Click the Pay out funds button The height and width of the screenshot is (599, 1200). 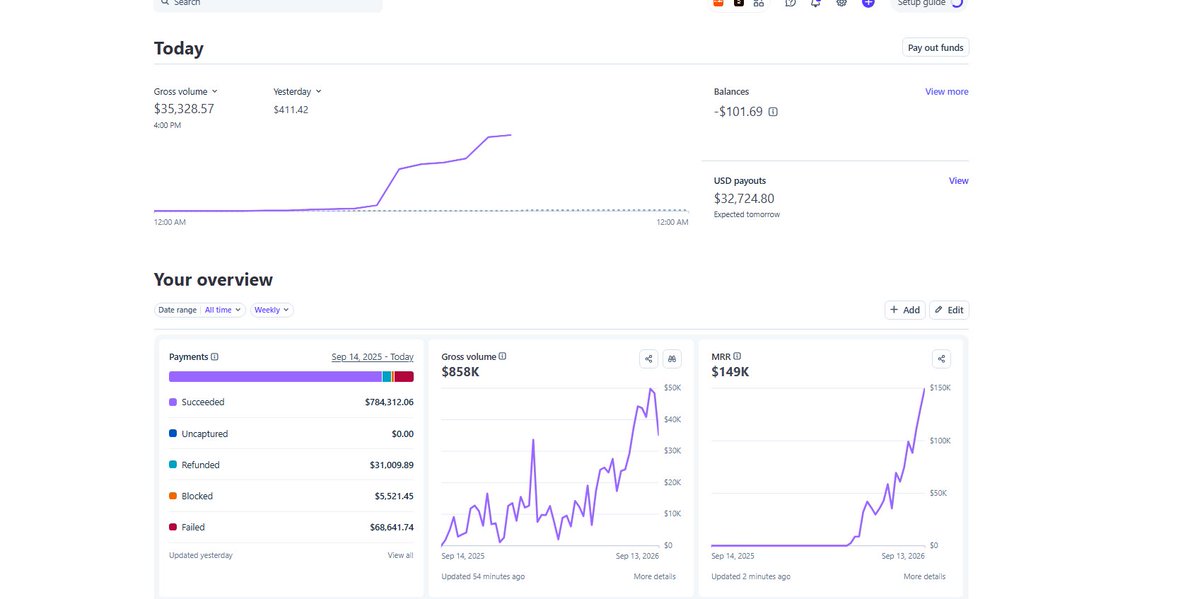pos(936,47)
